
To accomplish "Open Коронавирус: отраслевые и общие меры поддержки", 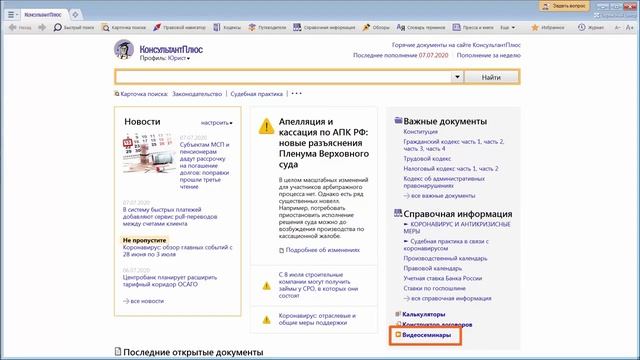I will click(317, 319).
